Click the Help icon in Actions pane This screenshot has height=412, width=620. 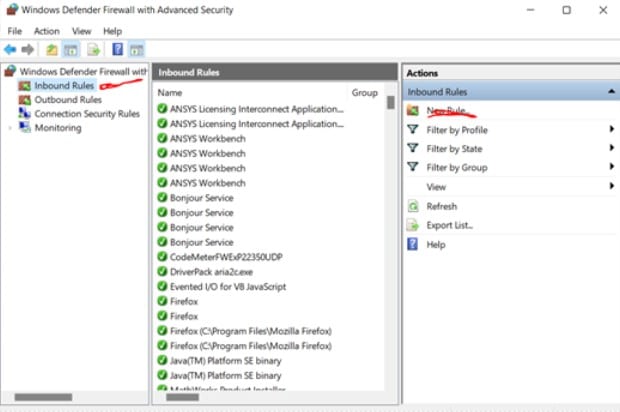pos(412,244)
